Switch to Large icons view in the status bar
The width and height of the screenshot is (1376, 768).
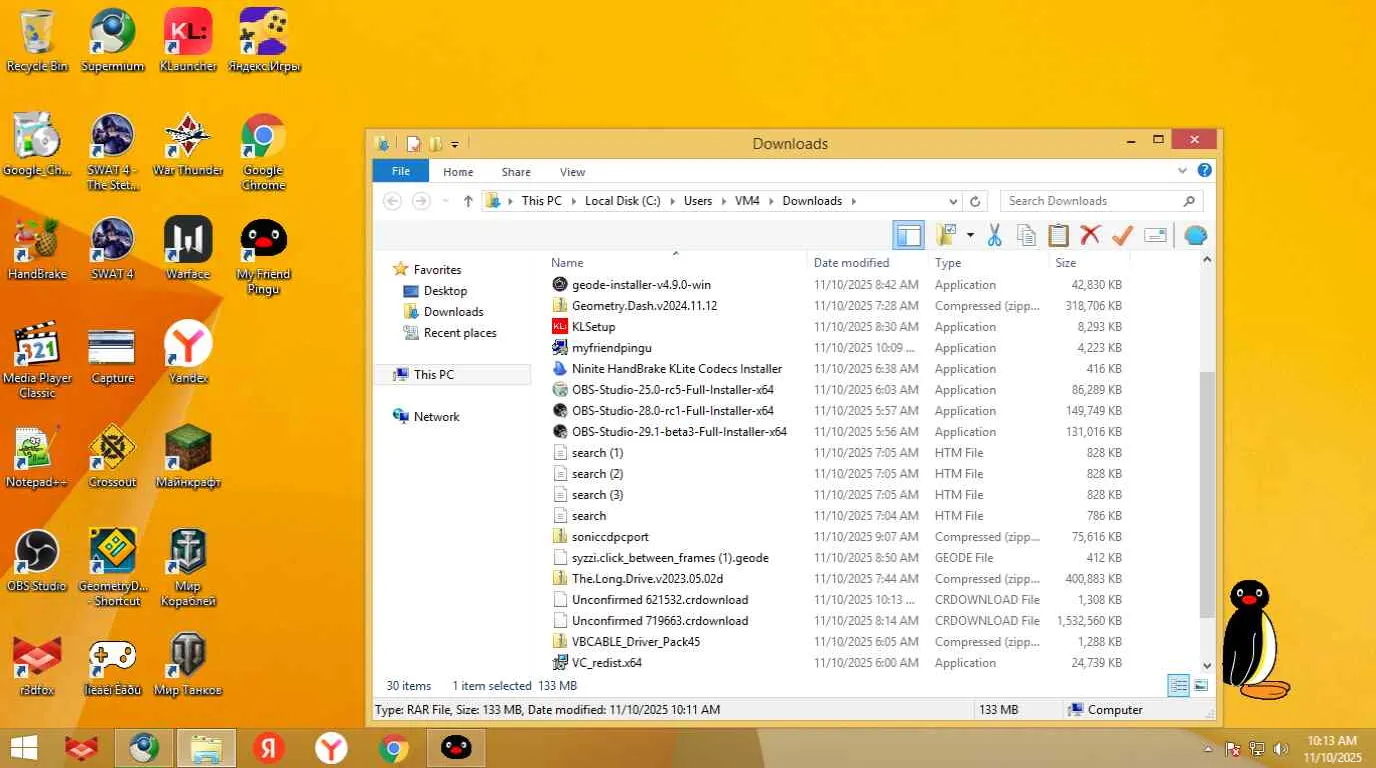pyautogui.click(x=1201, y=686)
